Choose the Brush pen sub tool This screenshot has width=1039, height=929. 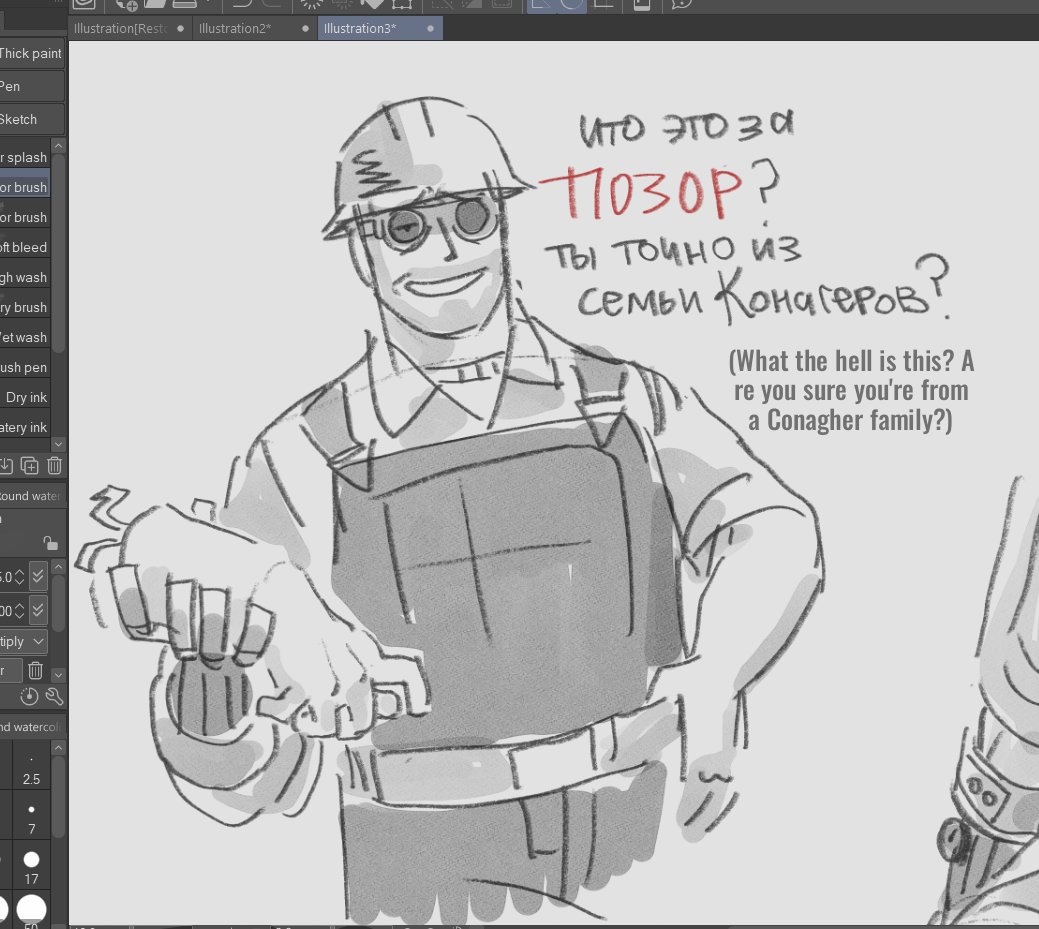tap(25, 367)
